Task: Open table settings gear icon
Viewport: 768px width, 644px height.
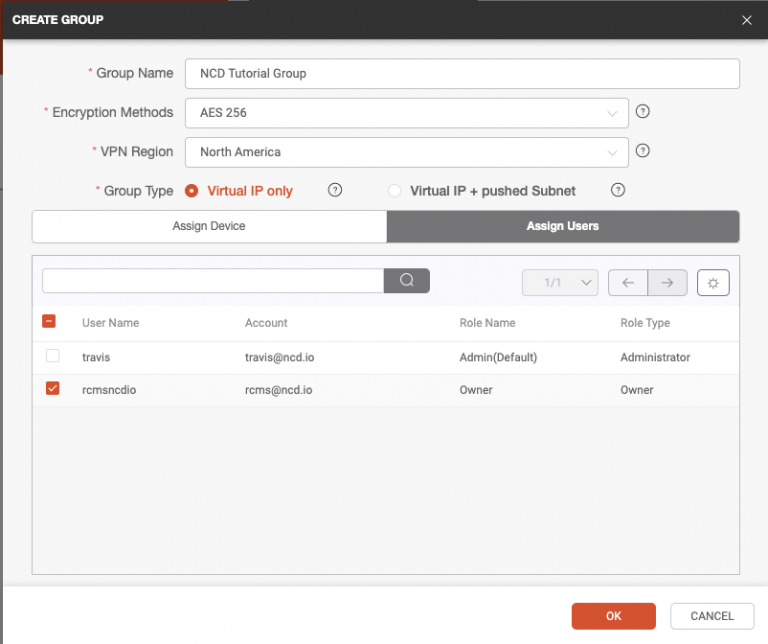Action: [713, 283]
